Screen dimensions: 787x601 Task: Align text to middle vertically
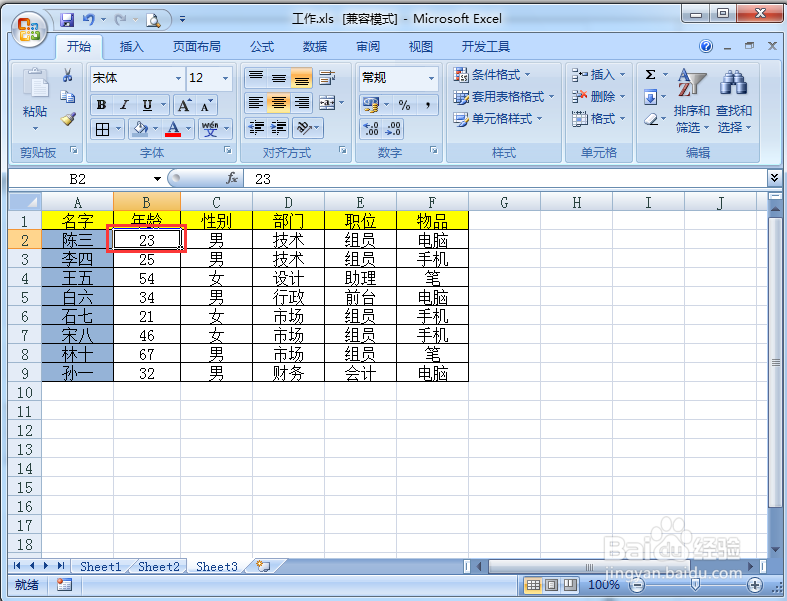[x=279, y=78]
